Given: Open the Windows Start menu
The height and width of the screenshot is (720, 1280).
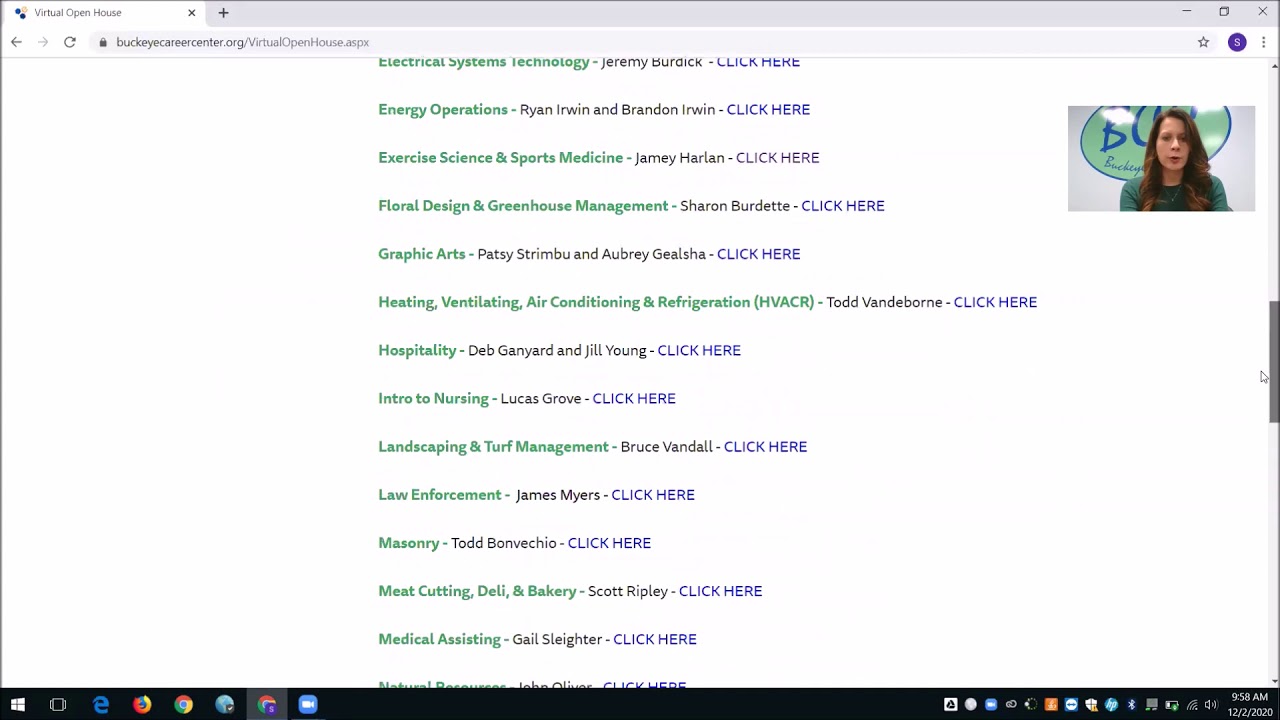Looking at the screenshot, I should tap(18, 705).
